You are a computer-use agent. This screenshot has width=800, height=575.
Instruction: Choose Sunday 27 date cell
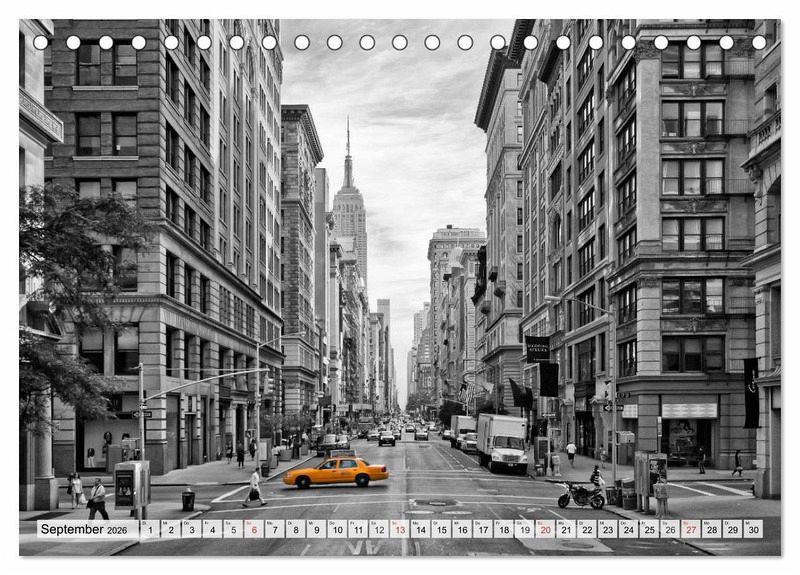click(690, 529)
